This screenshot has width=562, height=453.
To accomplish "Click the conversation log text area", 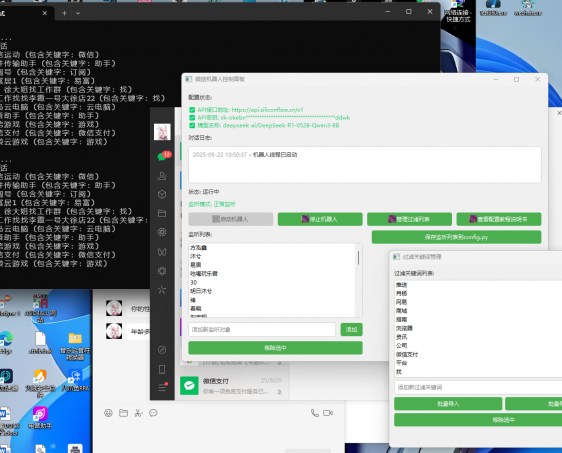I will coord(365,164).
